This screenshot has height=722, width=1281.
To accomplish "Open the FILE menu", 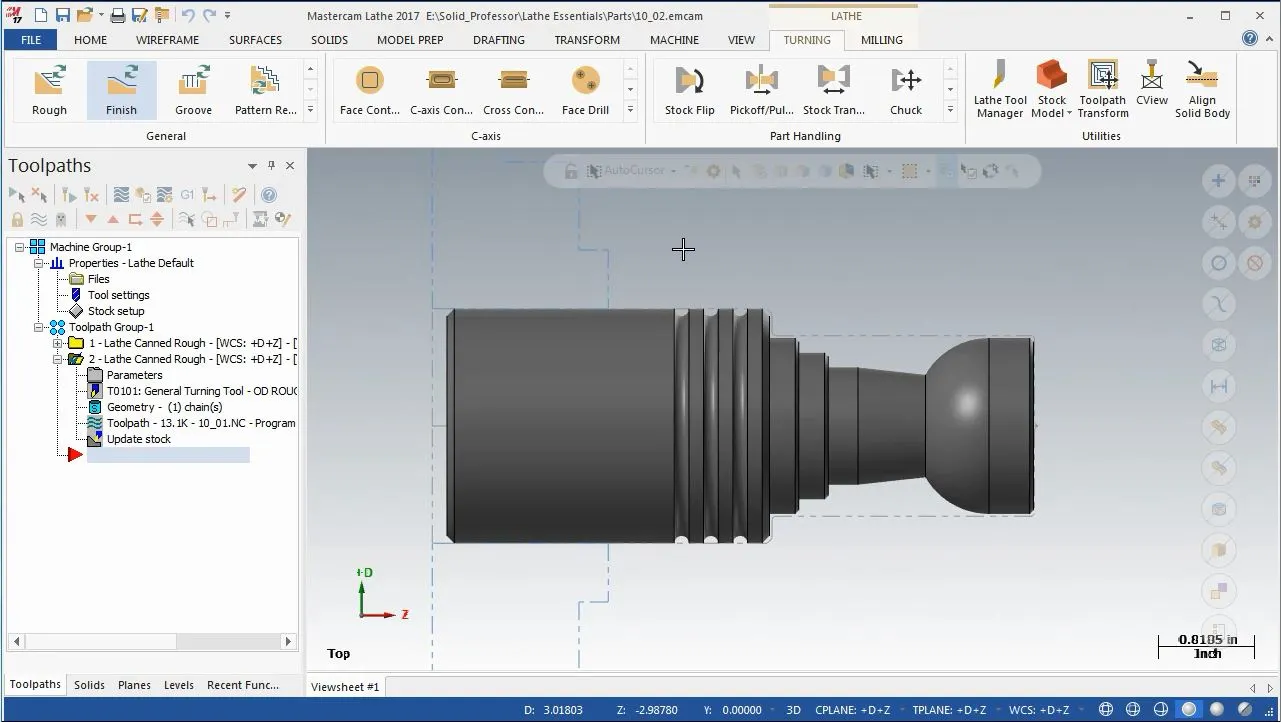I will point(31,40).
